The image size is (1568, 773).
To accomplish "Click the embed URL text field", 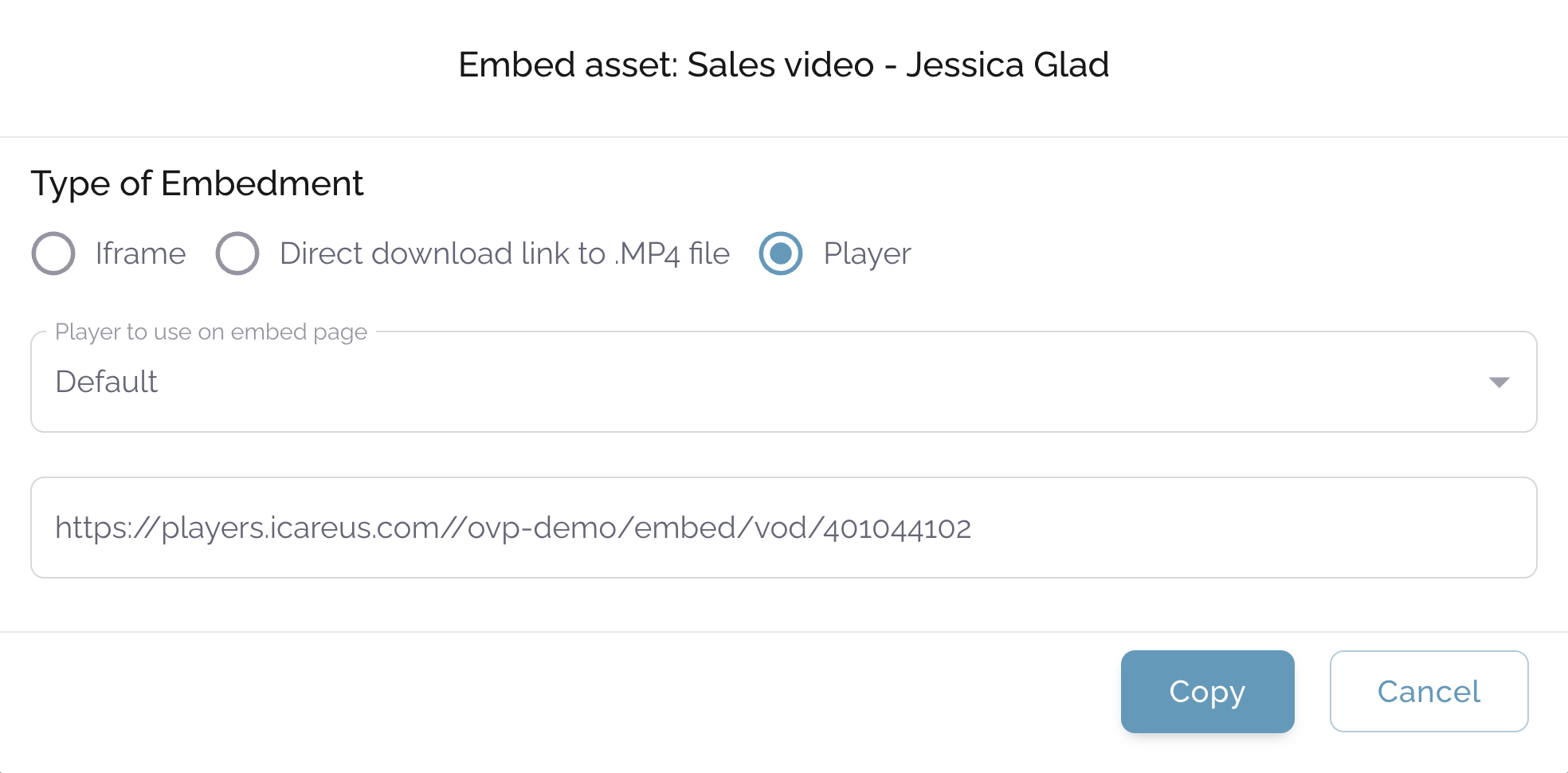I will 784,528.
